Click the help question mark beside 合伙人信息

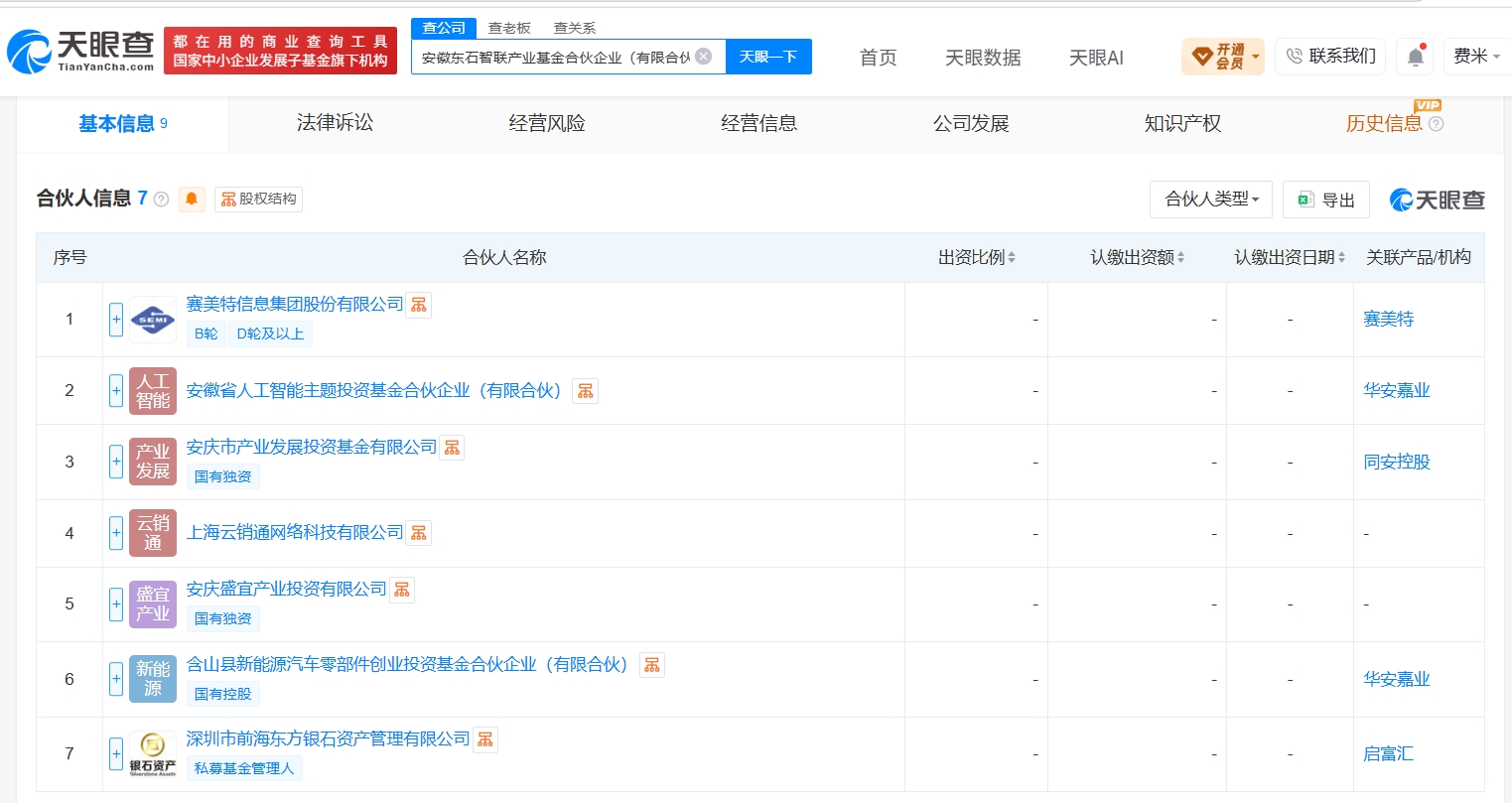161,200
